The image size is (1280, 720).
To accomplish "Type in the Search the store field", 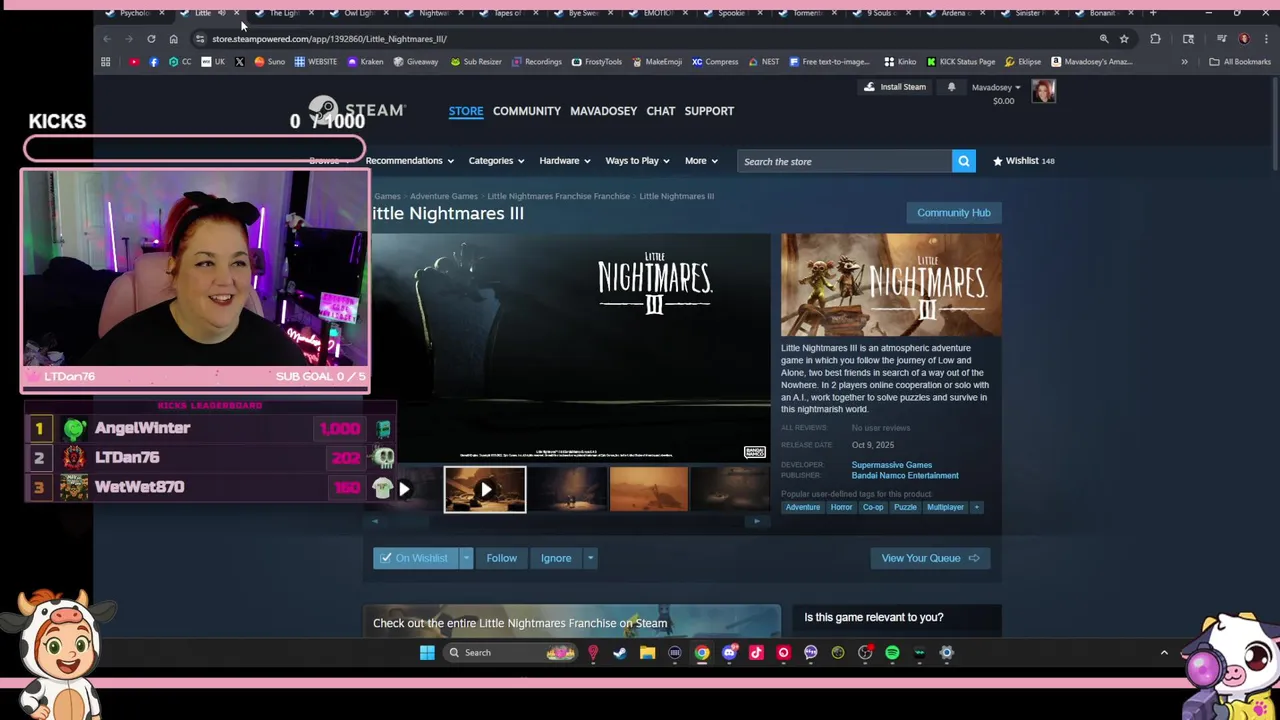I will pyautogui.click(x=845, y=161).
